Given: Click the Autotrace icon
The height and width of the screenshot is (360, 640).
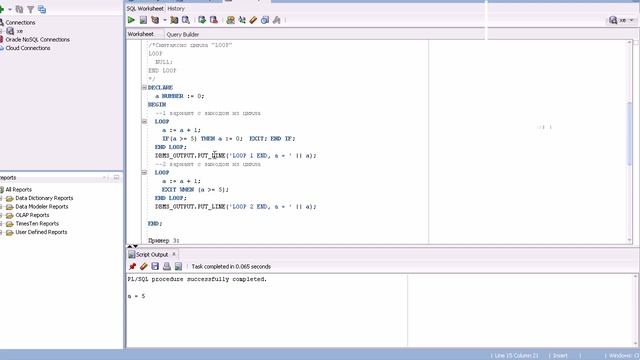Looking at the screenshot, I should 174,20.
